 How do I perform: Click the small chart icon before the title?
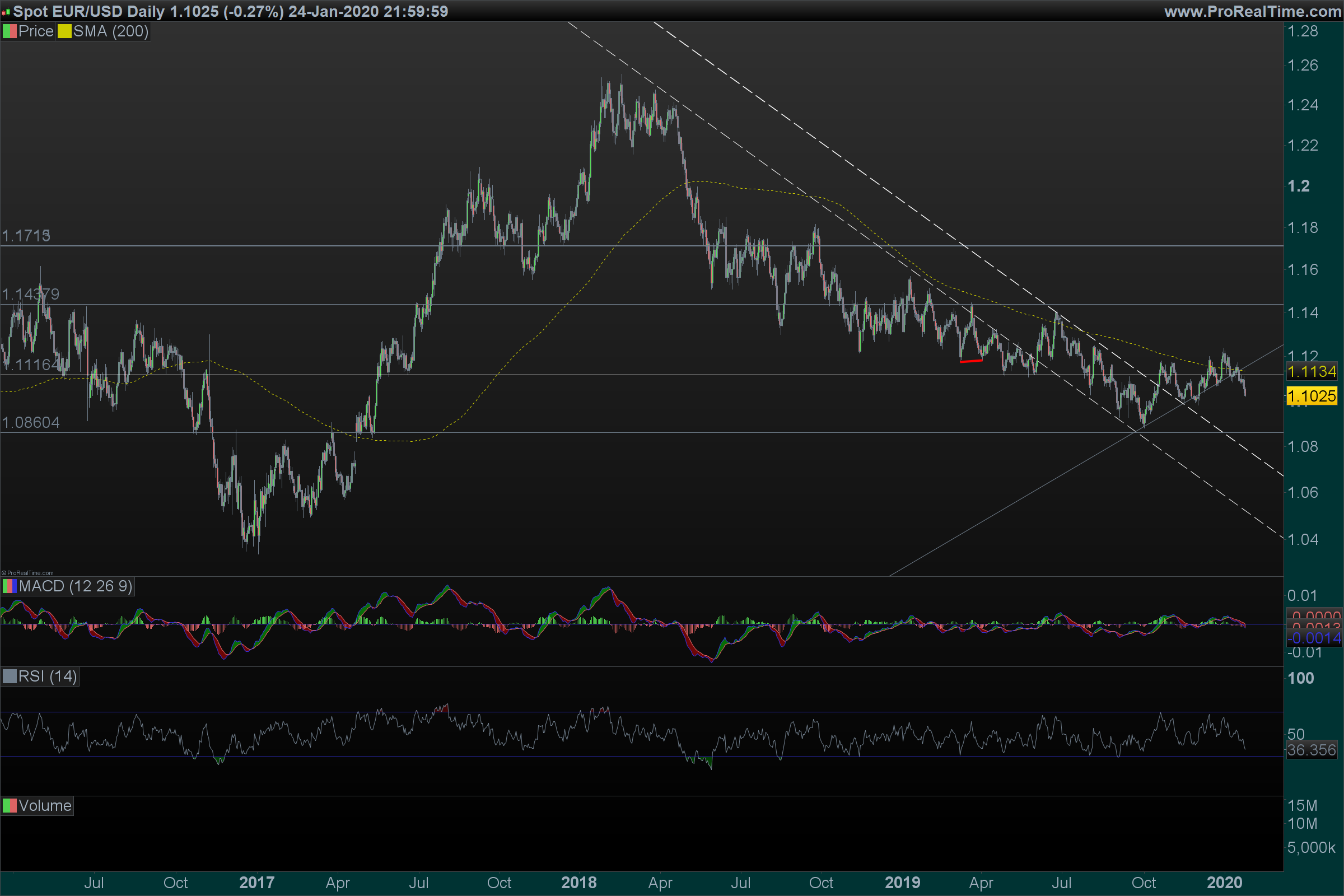pyautogui.click(x=6, y=12)
